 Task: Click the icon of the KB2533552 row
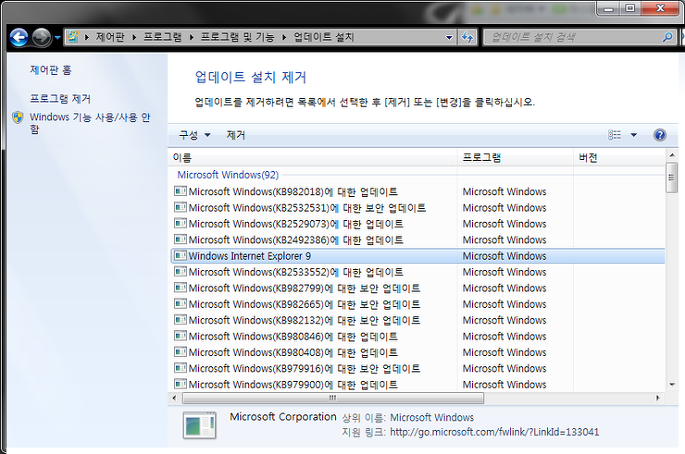click(180, 271)
